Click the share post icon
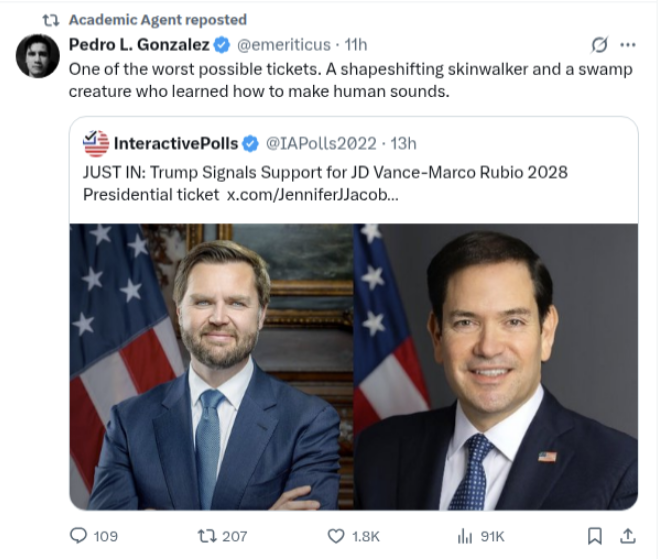The image size is (659, 559). (x=628, y=536)
